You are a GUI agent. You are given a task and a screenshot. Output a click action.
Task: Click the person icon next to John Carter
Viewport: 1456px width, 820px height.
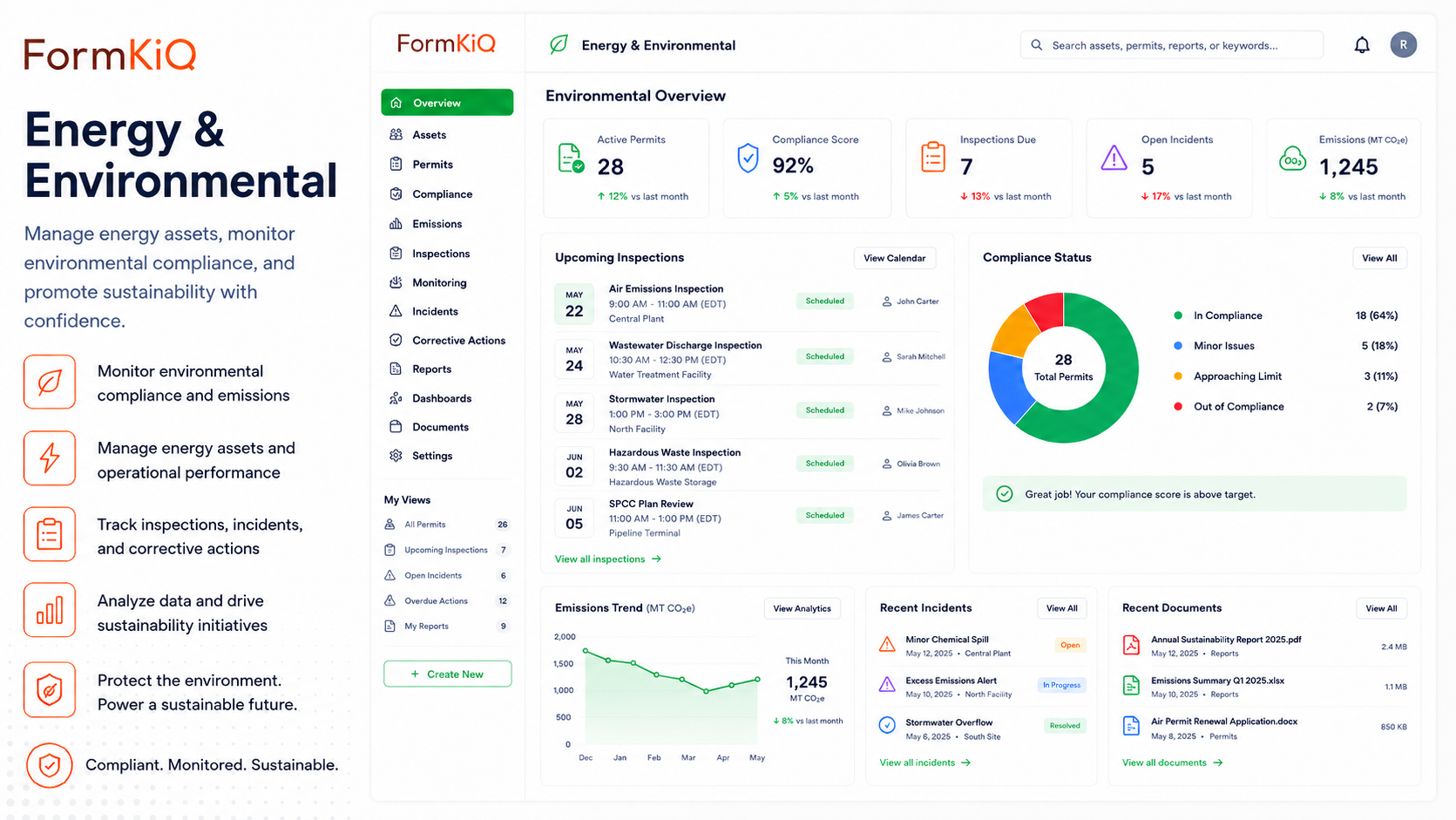[887, 302]
